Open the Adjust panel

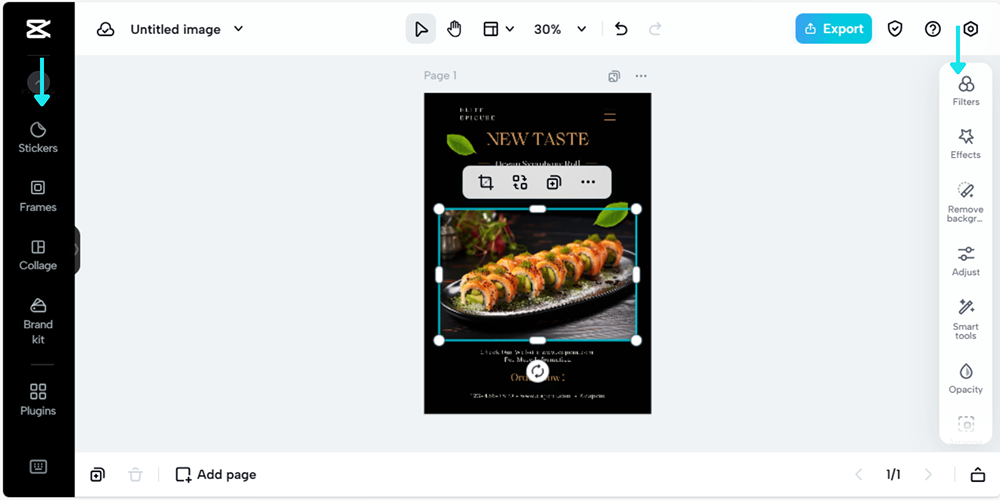click(x=966, y=261)
